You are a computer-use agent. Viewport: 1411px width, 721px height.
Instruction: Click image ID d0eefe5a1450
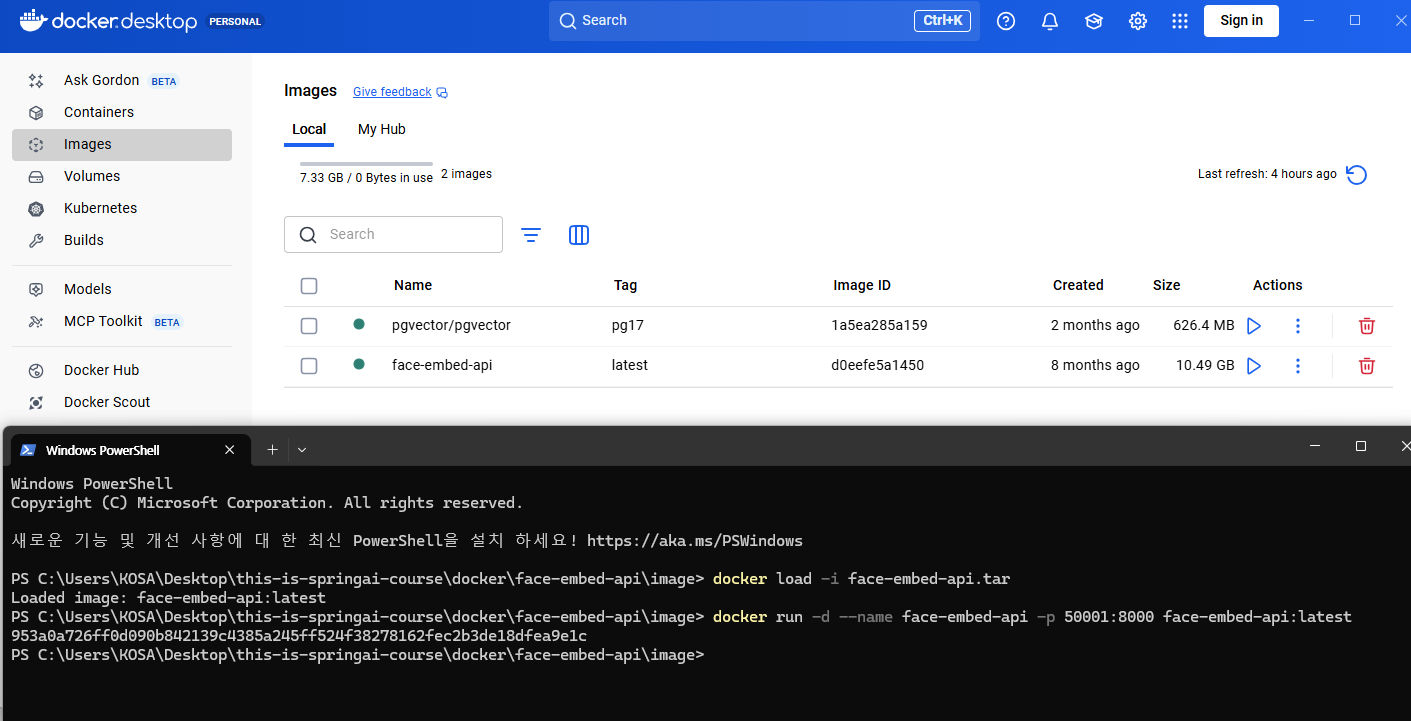pyautogui.click(x=877, y=366)
